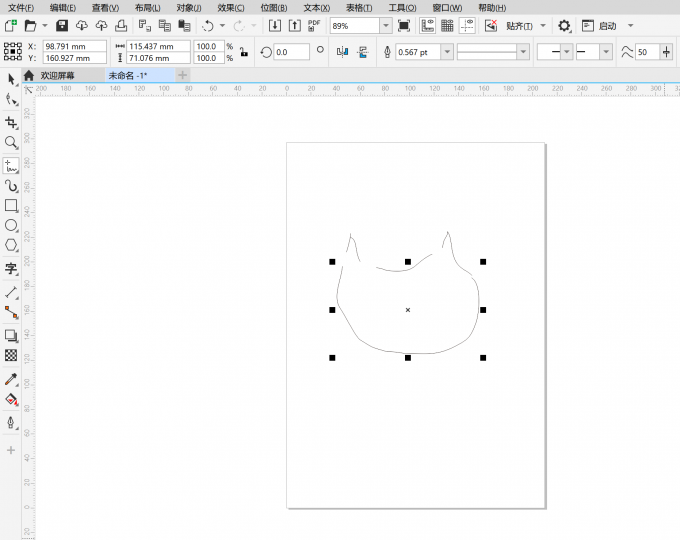Mirror the selection horizontally
This screenshot has width=680, height=540.
pos(343,52)
